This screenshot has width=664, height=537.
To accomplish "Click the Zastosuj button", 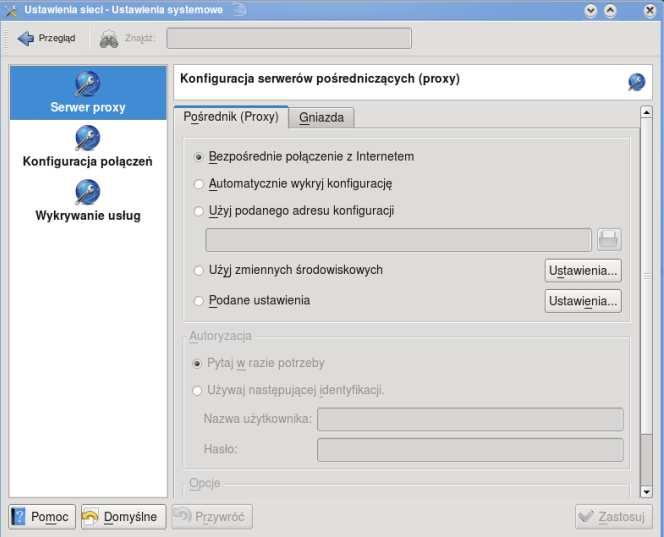I will click(613, 517).
